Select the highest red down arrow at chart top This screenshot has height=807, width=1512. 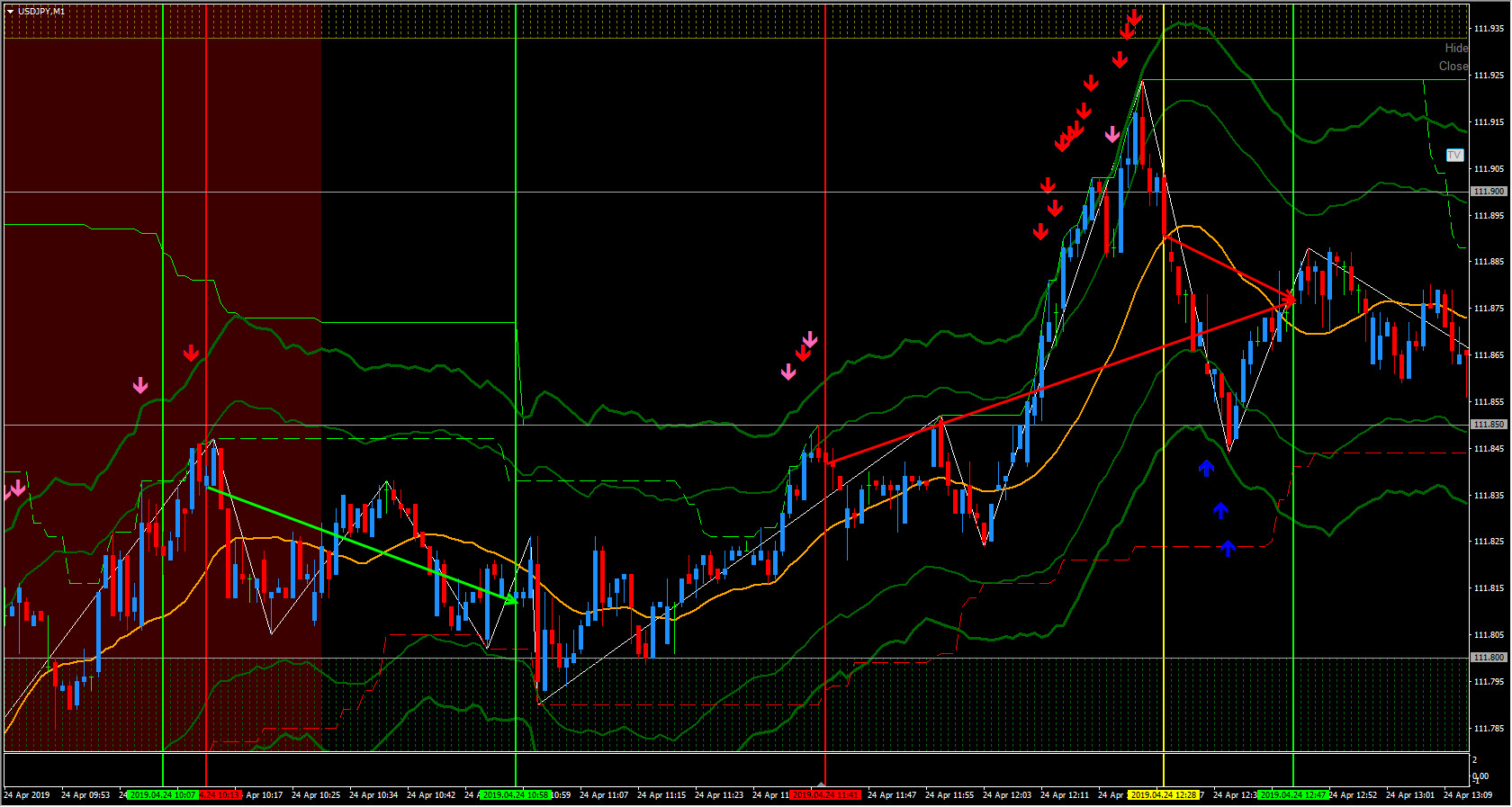1134,17
